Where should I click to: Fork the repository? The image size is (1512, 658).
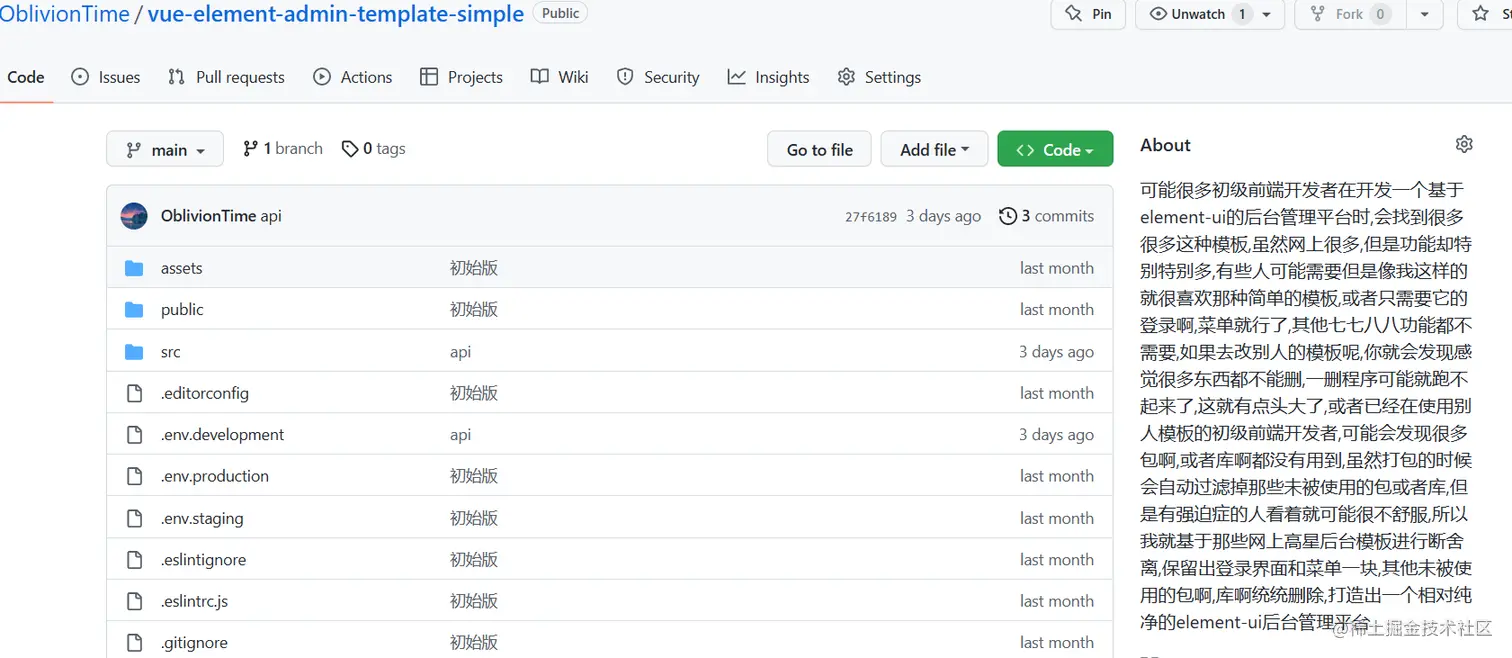coord(1349,14)
